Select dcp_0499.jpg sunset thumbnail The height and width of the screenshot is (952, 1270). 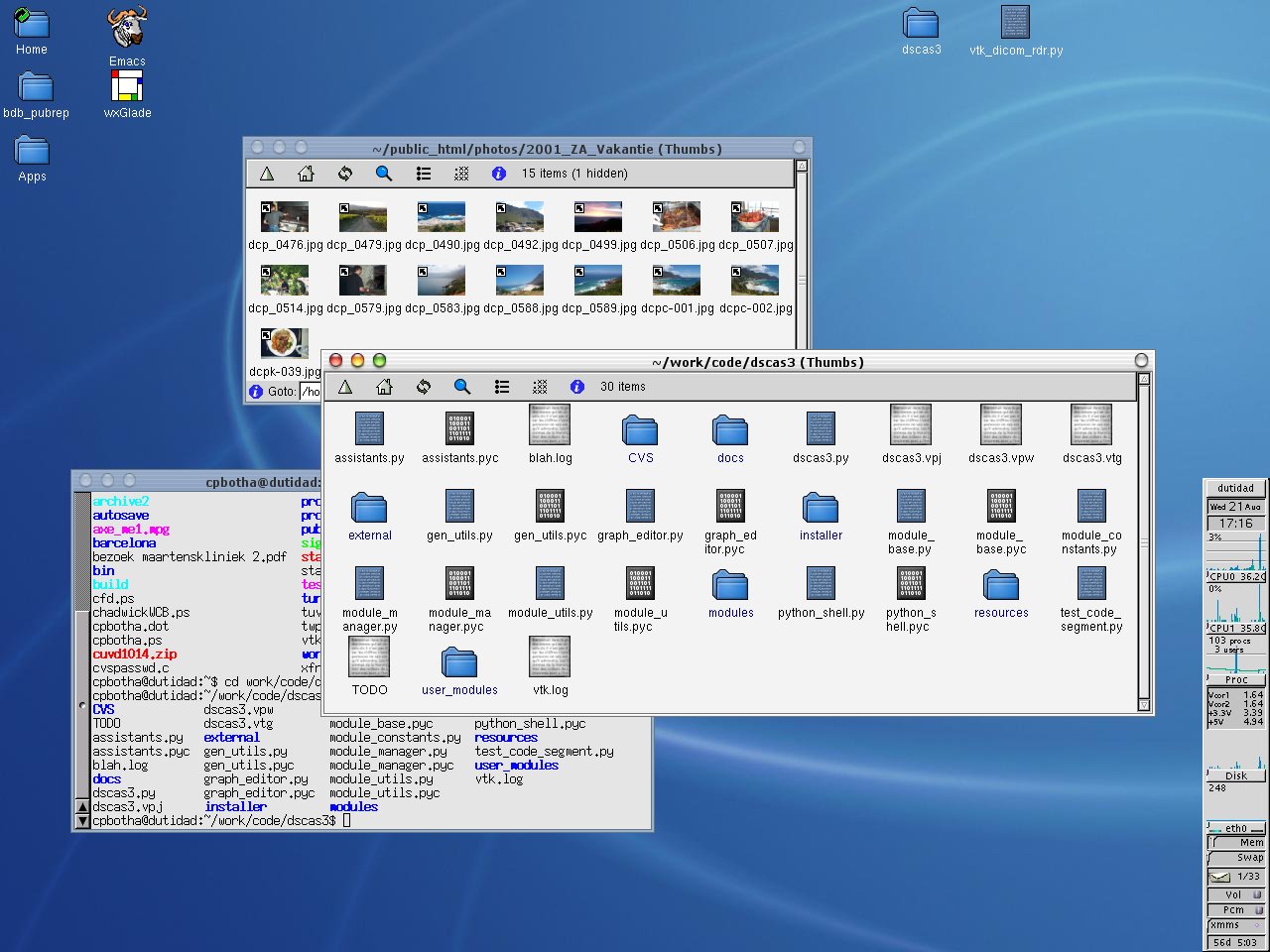pos(598,216)
